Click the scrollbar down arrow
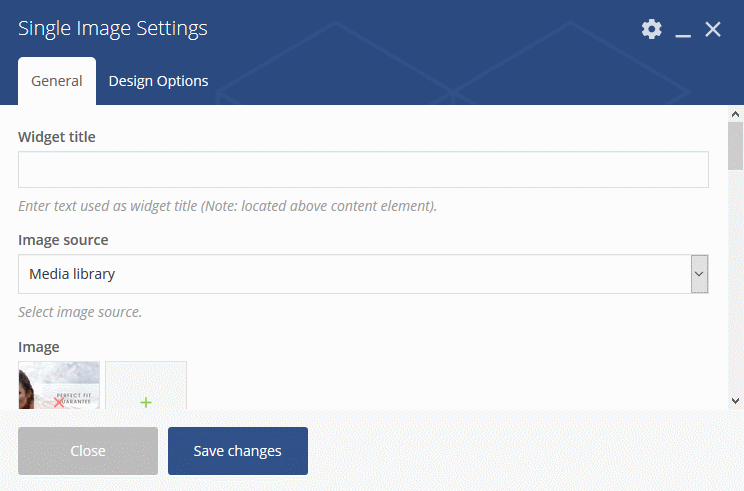744x491 pixels. (735, 401)
